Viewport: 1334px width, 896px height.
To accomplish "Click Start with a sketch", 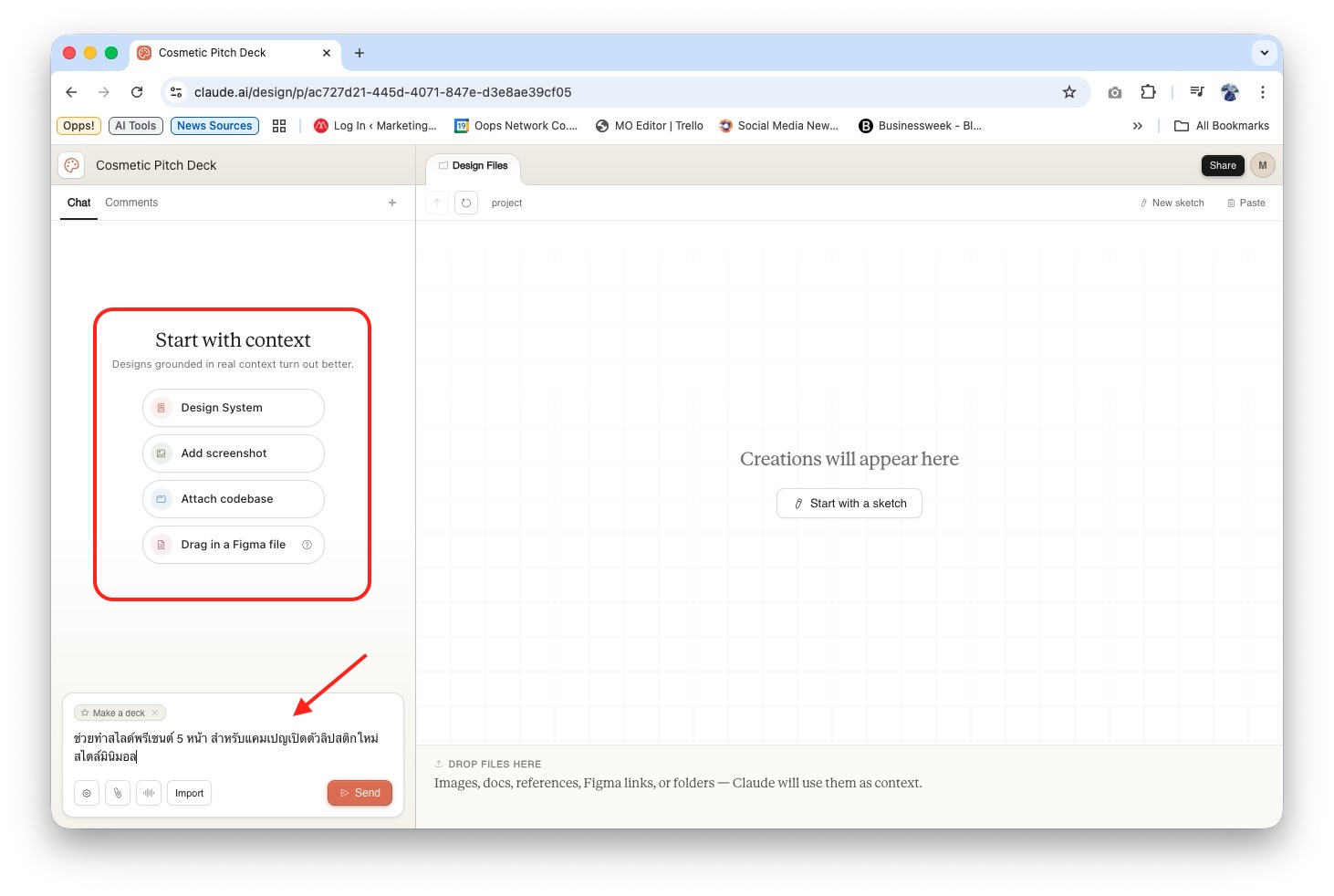I will coord(849,504).
